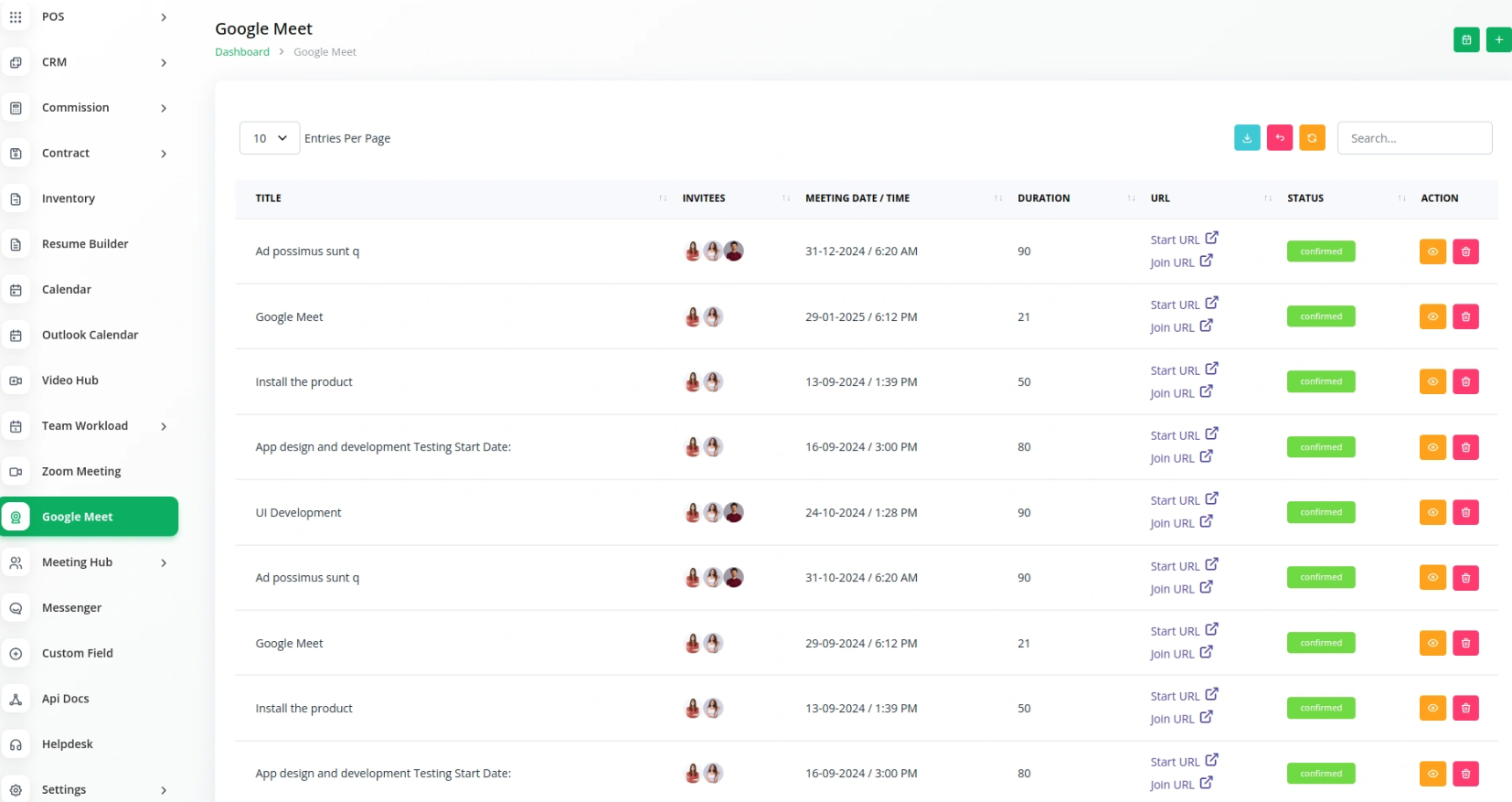
Task: View the 31-10-2024 Ad possimus meeting
Action: [1432, 578]
